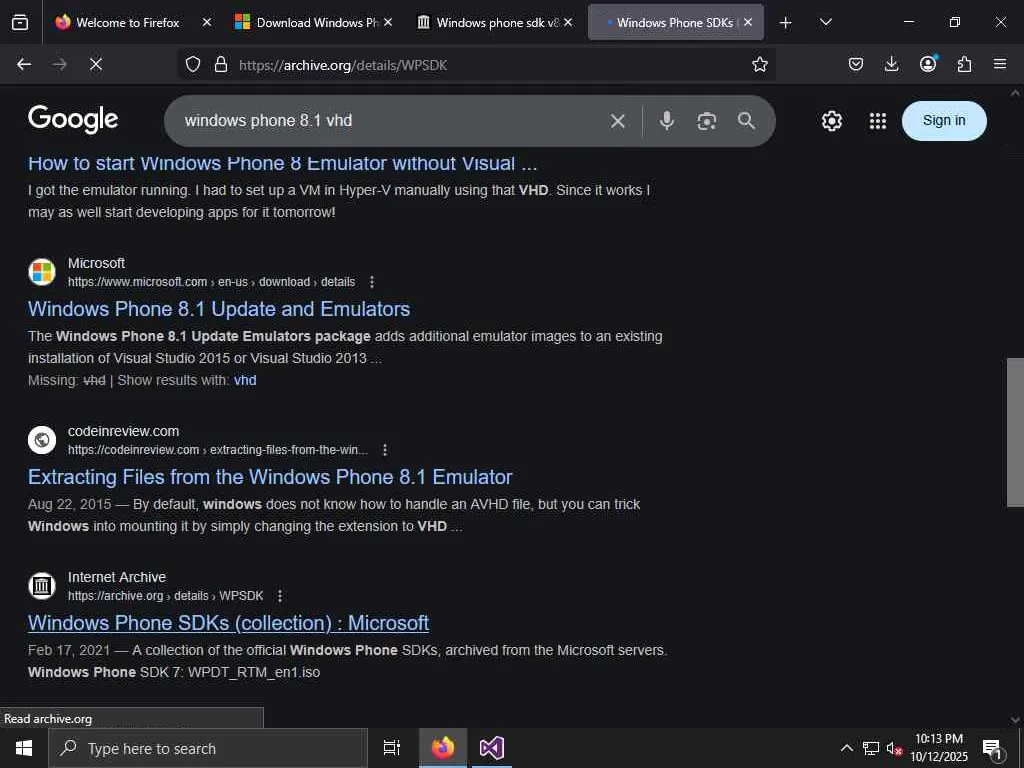Show results with vhd link
This screenshot has width=1024, height=768.
click(245, 380)
